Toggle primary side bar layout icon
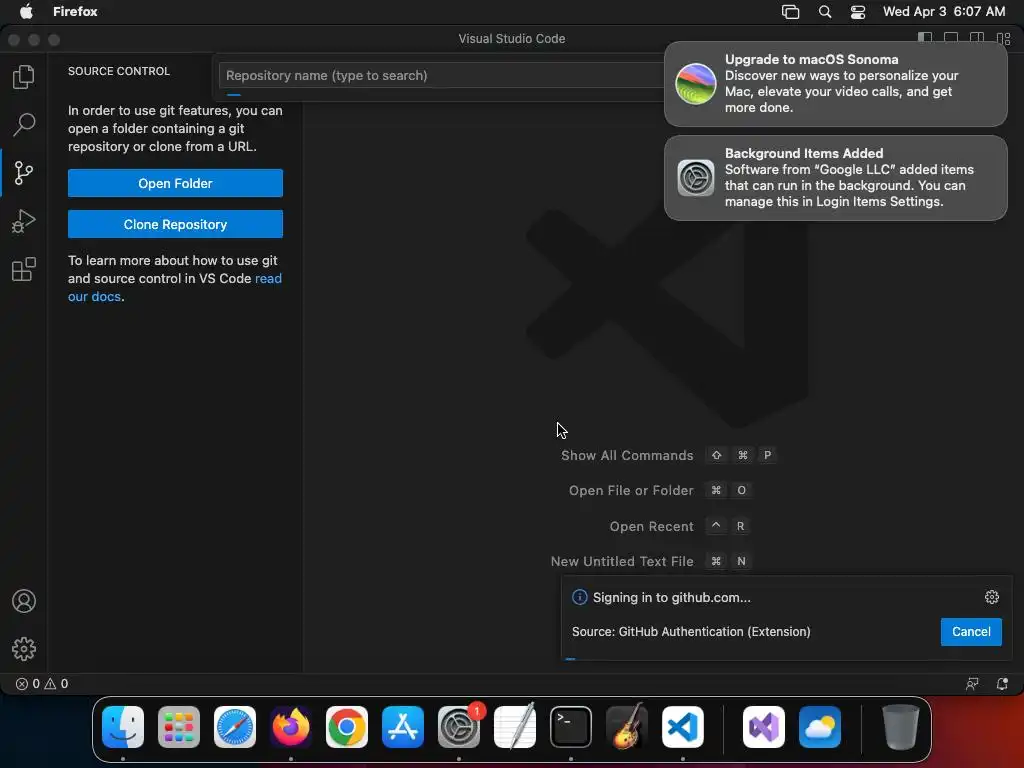 925,38
